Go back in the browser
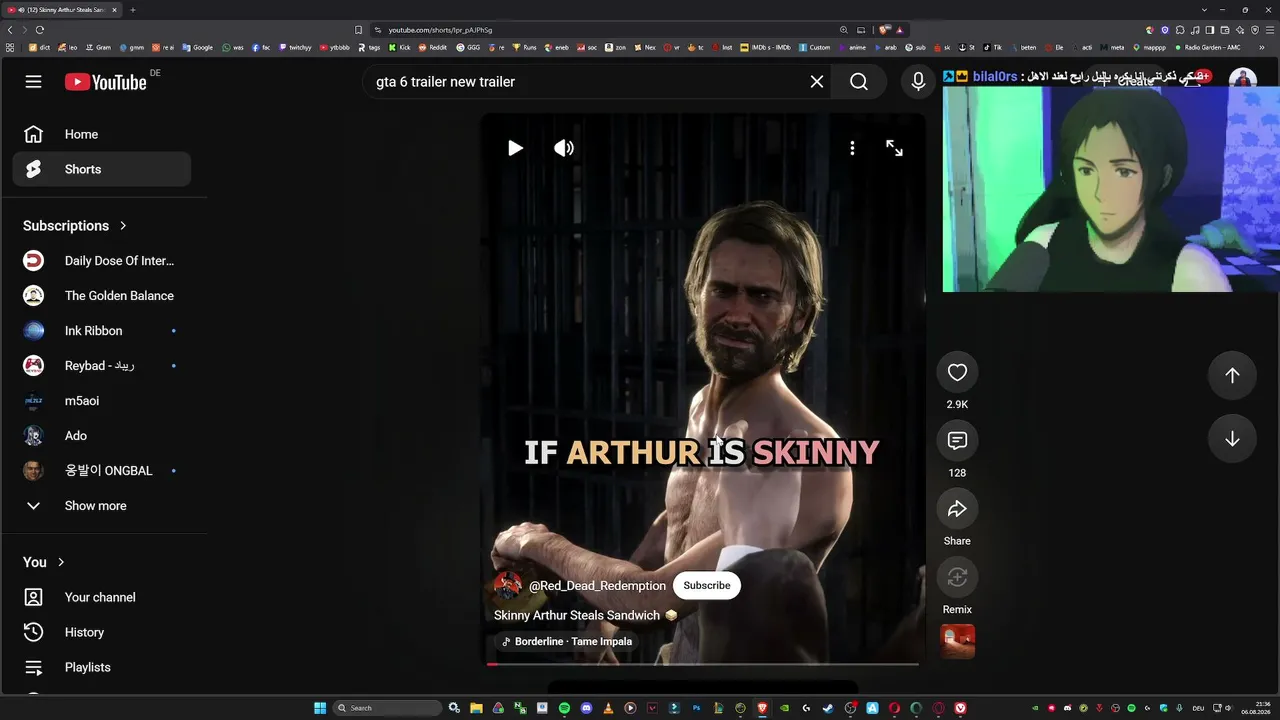Screen dimensions: 1280x720 tap(10, 30)
